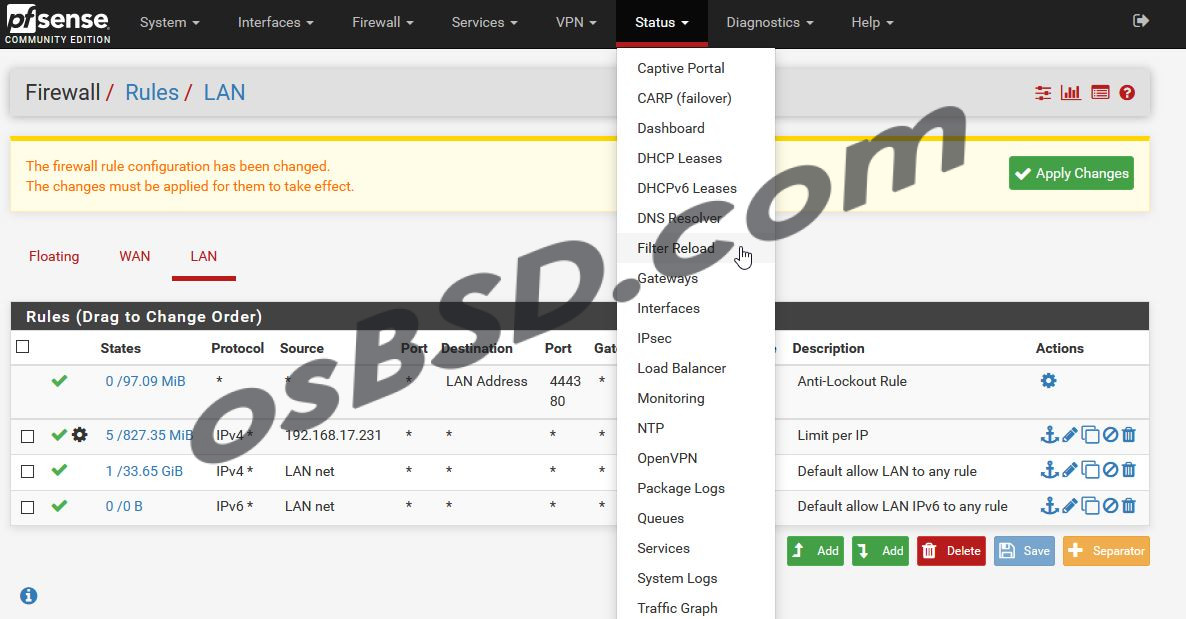
Task: Copy the Limit per IP rule
Action: coord(1090,434)
